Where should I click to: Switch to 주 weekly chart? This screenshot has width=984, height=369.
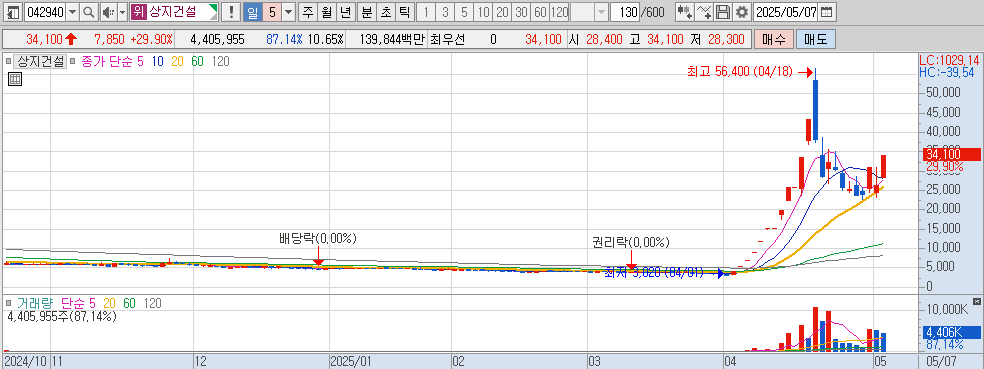click(308, 11)
